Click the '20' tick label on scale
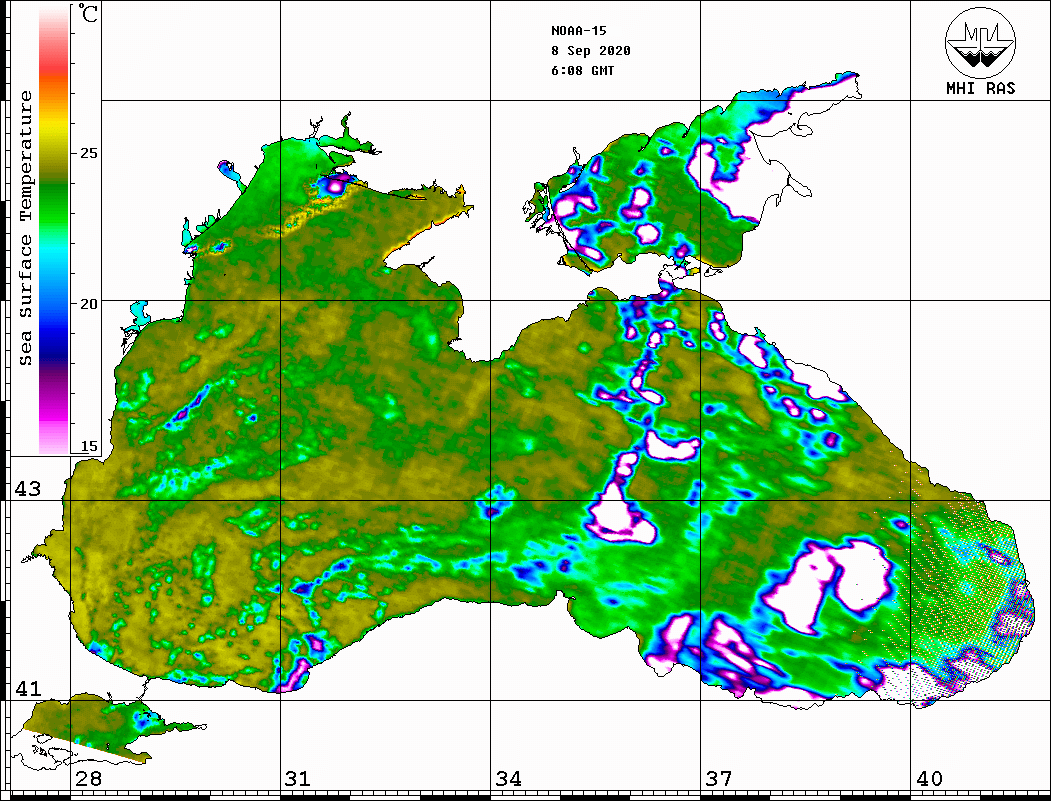1051x801 pixels. 88,304
